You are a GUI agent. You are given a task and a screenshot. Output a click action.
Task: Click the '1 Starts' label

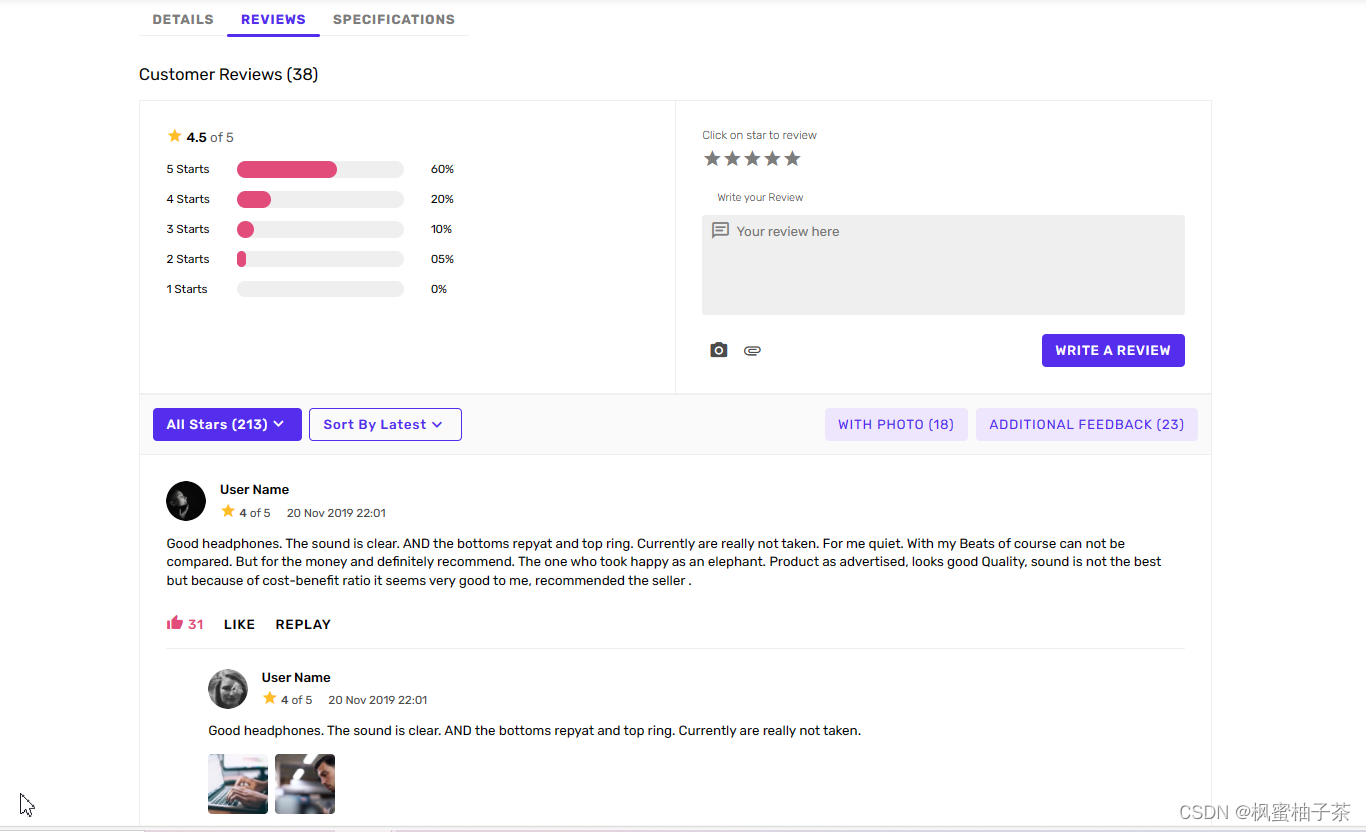tap(187, 289)
